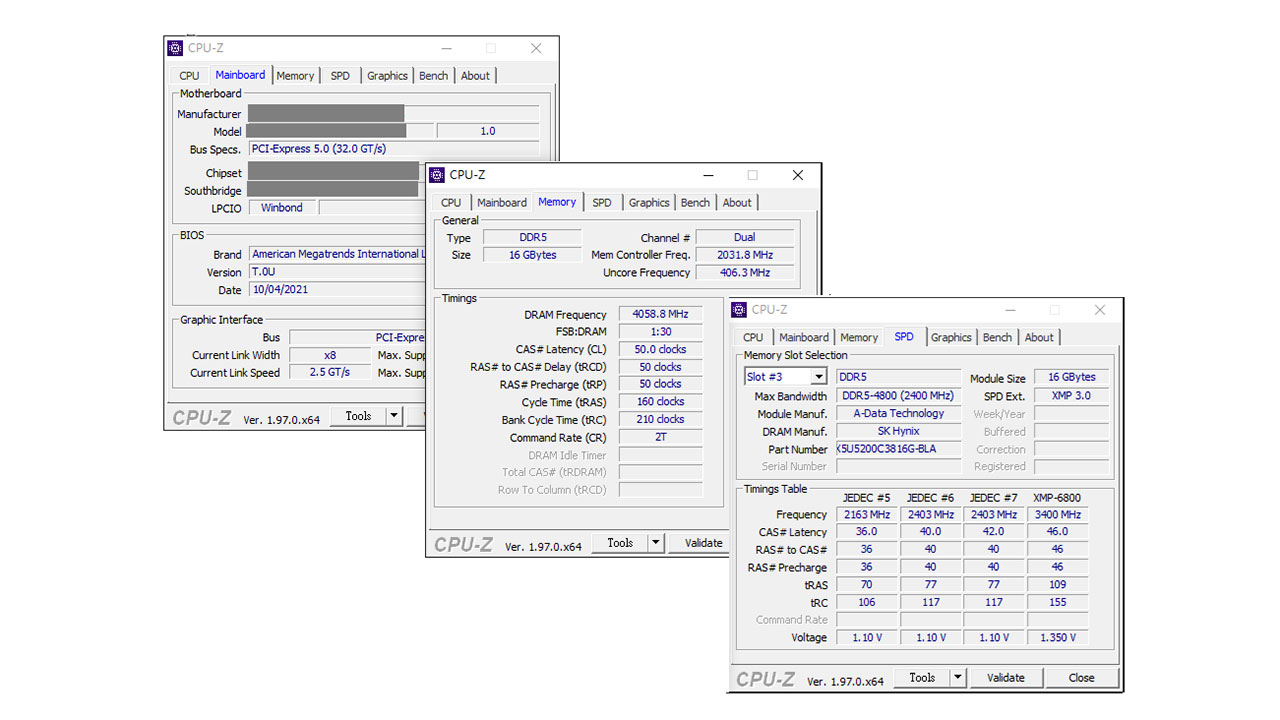This screenshot has height=720, width=1280.
Task: Switch to Memory tab in SPD window
Action: pyautogui.click(x=859, y=338)
